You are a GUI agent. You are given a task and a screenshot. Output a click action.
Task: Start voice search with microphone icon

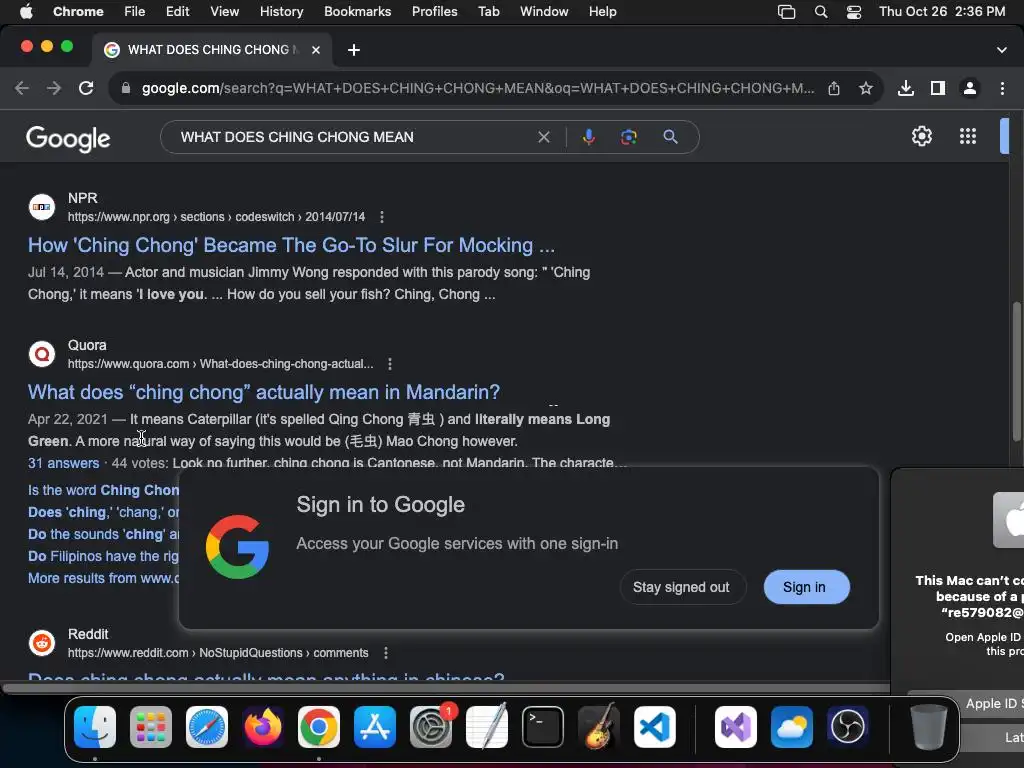pyautogui.click(x=588, y=137)
